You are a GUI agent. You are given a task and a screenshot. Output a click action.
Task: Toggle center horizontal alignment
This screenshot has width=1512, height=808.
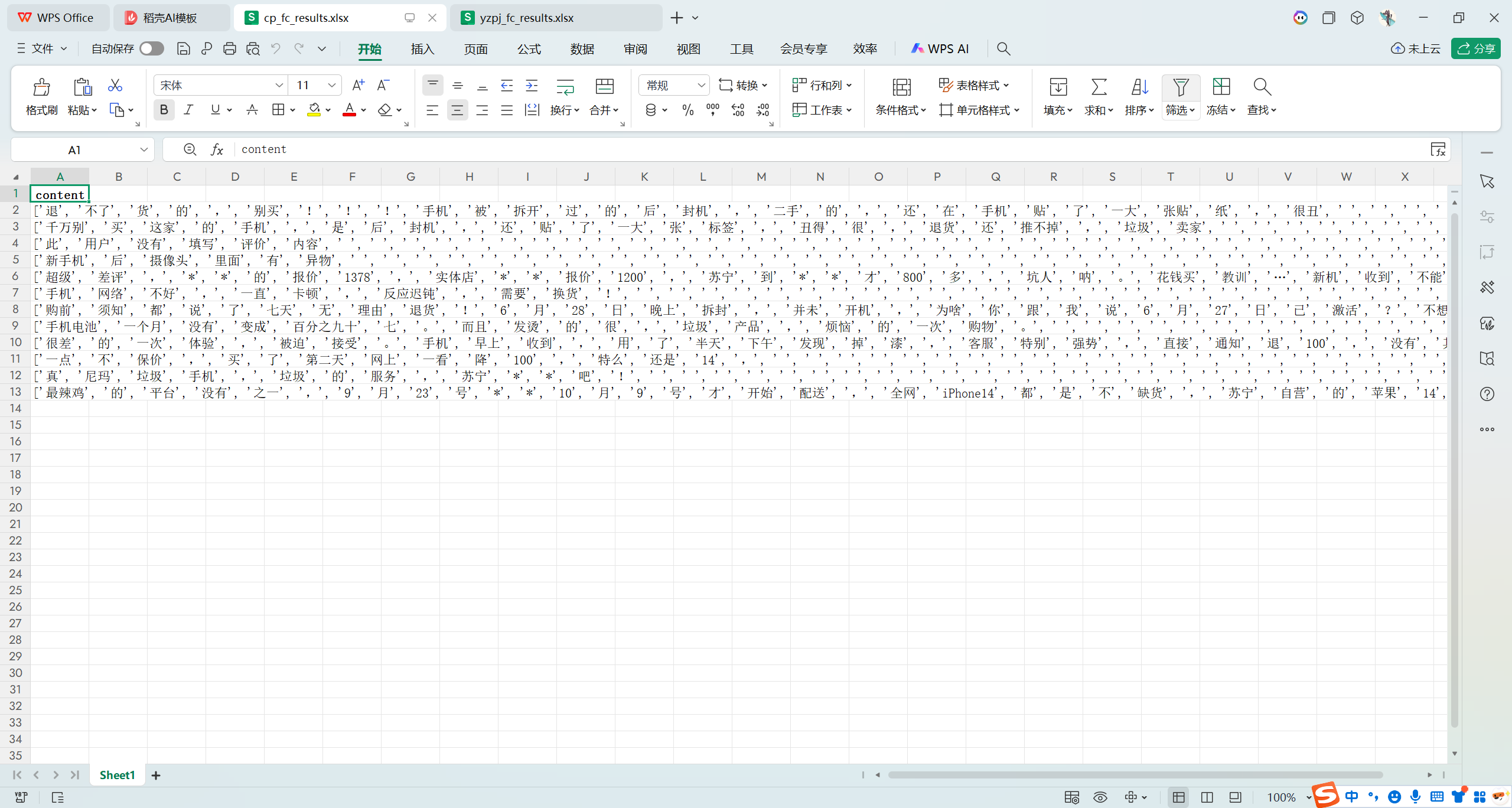[x=457, y=110]
